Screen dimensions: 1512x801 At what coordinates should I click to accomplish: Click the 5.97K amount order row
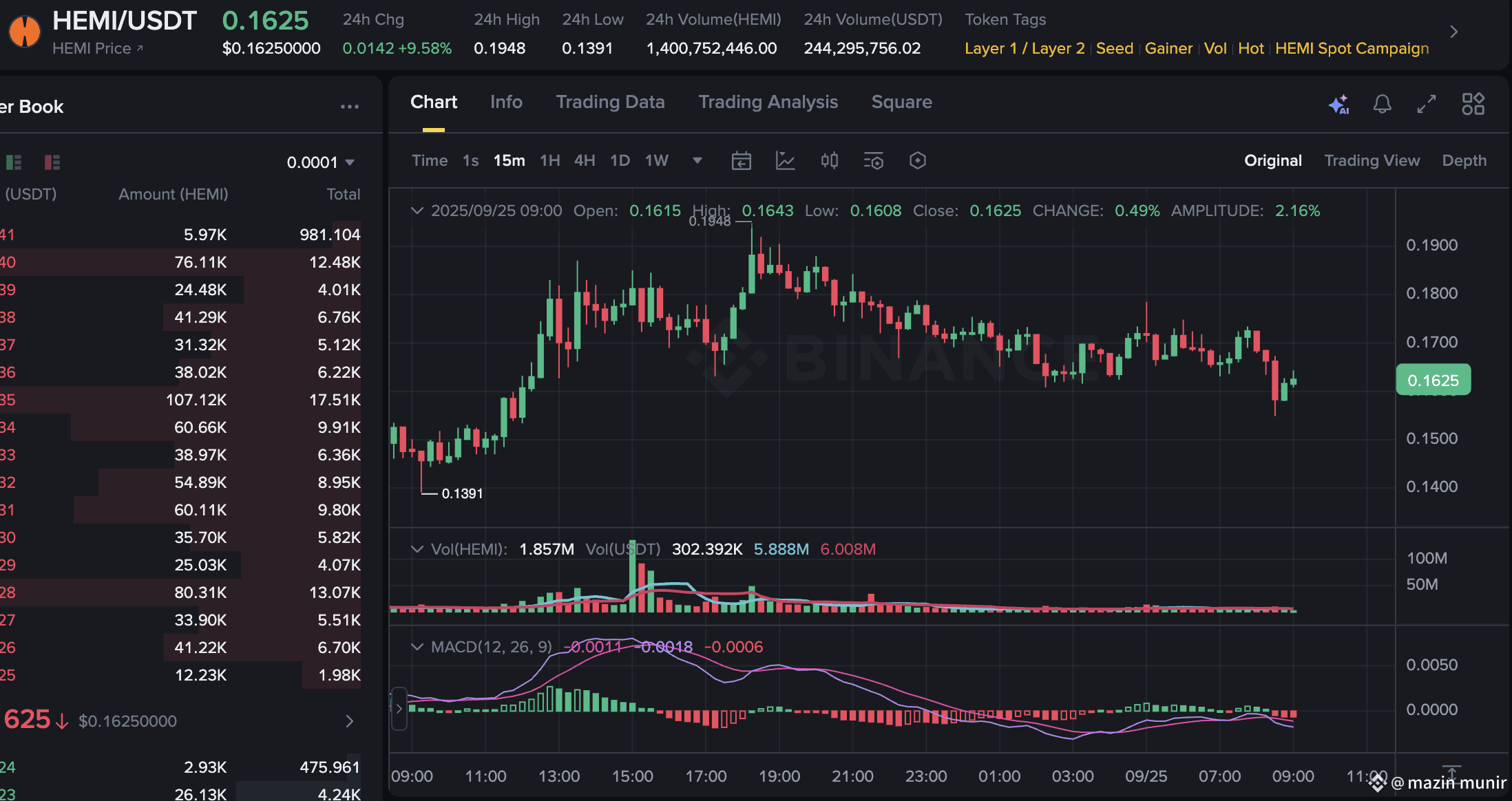tap(180, 235)
